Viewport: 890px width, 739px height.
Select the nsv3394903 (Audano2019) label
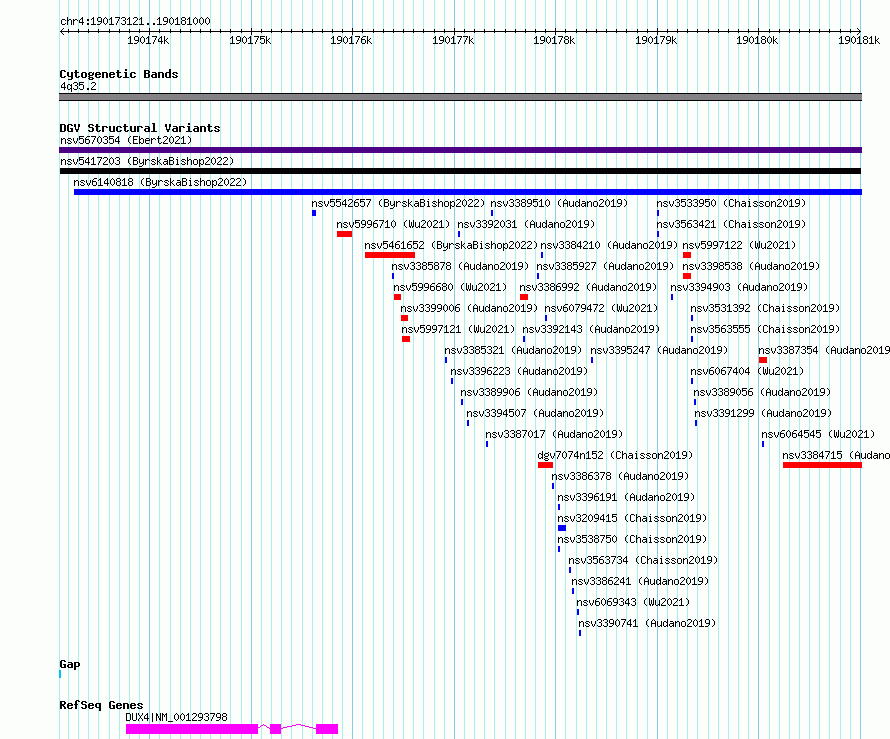(x=739, y=287)
